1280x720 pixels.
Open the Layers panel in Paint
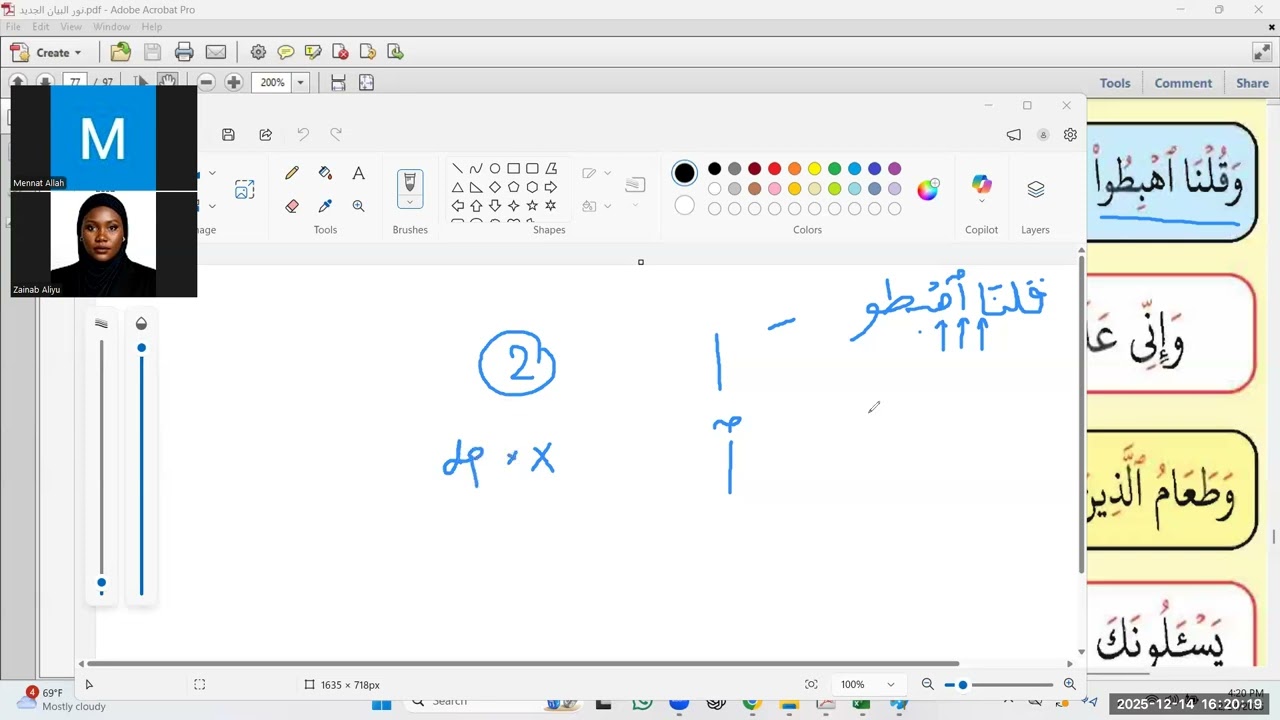point(1035,189)
